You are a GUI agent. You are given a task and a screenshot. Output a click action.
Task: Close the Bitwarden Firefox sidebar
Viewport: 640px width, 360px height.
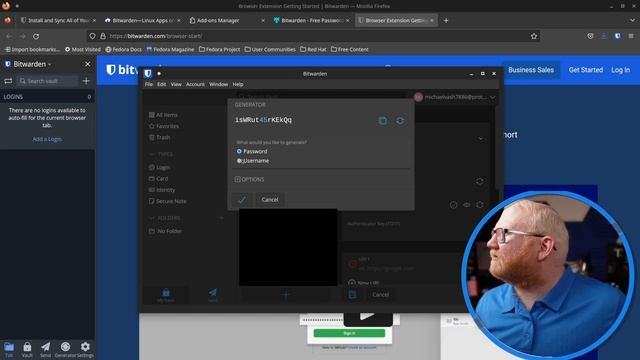click(87, 64)
